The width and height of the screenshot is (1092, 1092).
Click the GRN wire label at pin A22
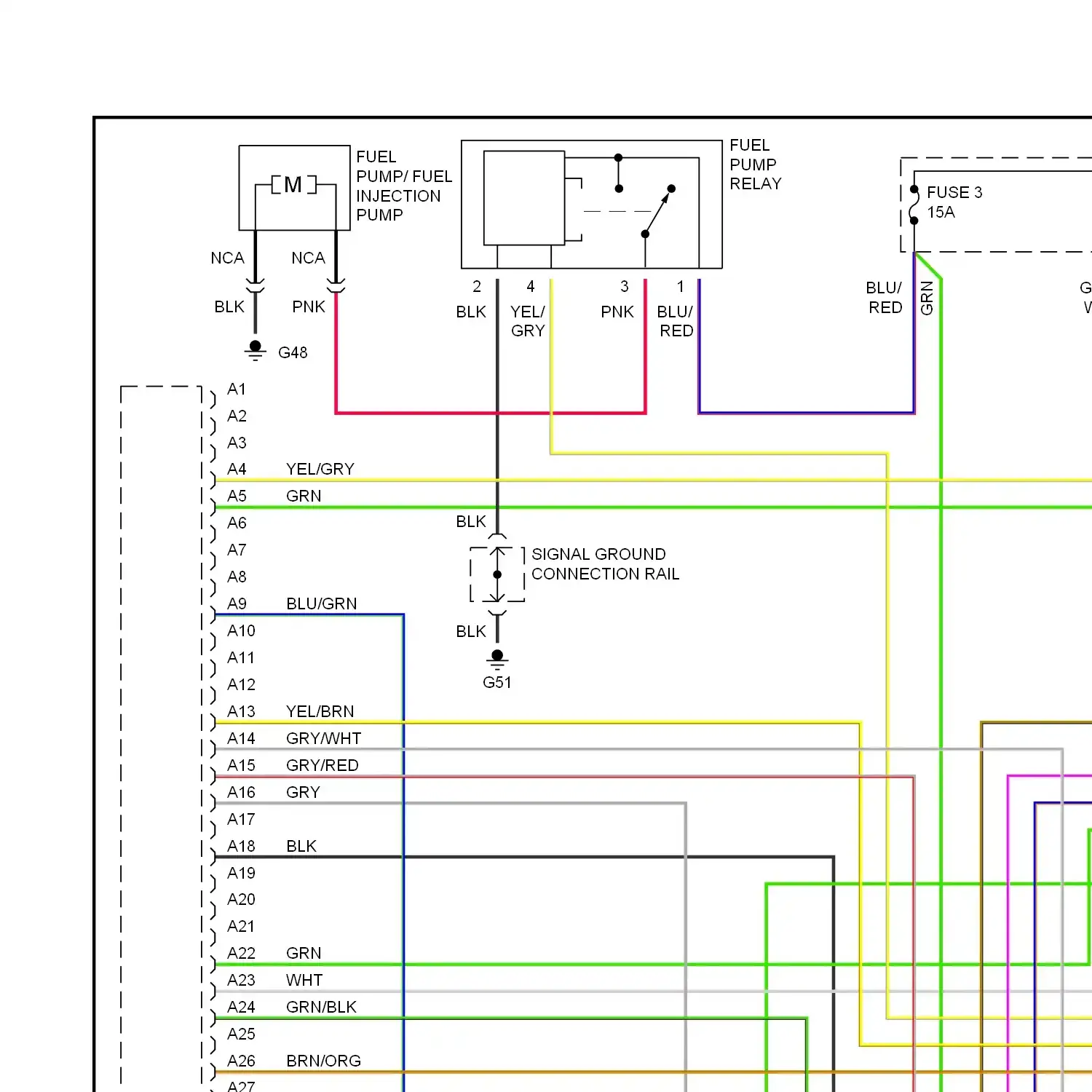coord(304,953)
